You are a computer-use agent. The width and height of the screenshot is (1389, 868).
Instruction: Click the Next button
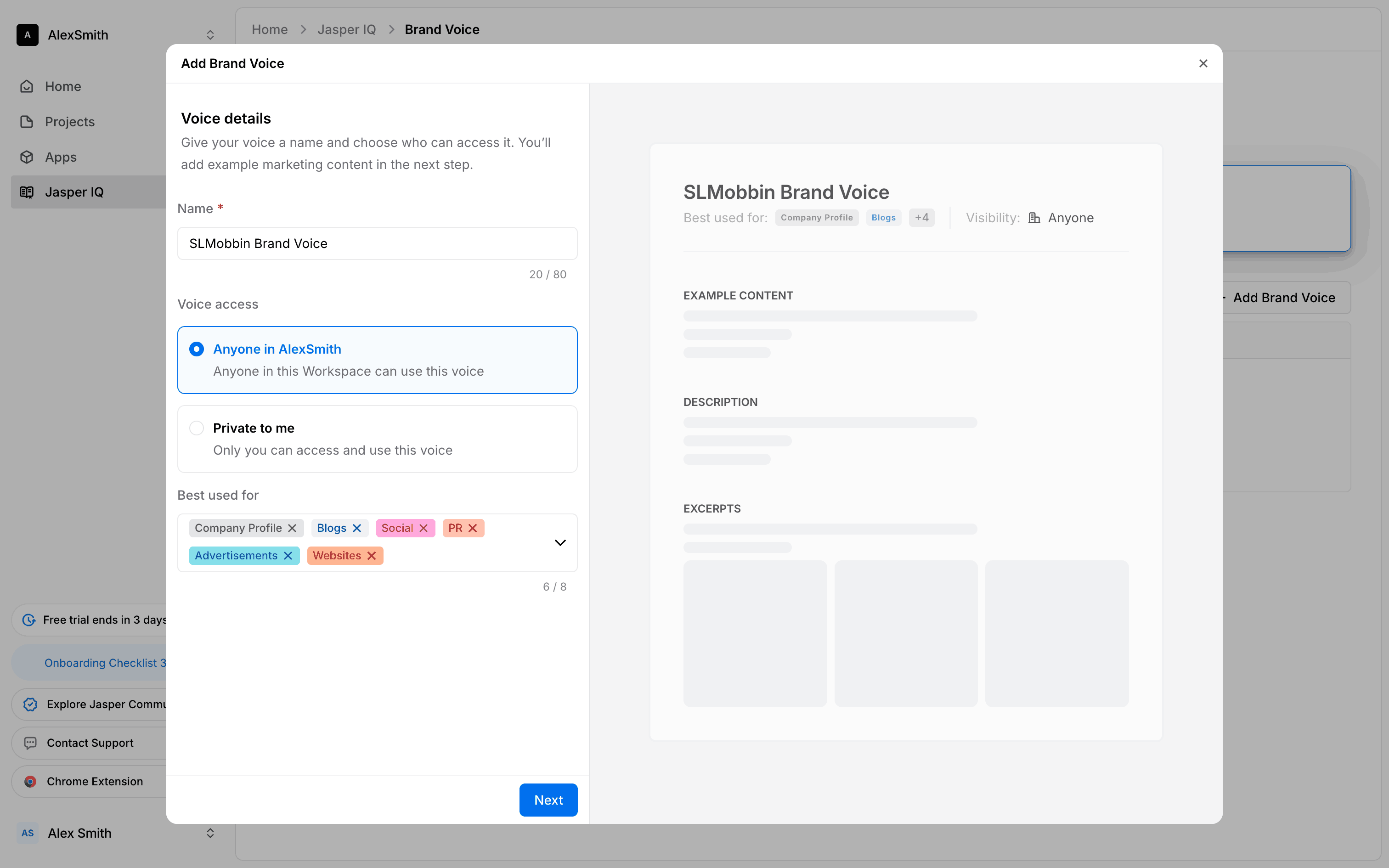click(548, 800)
